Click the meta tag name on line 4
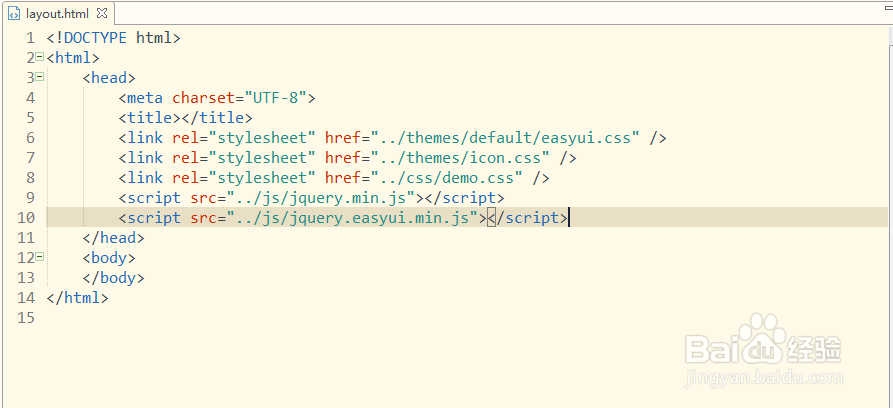Screen dimensions: 893x408 click(x=145, y=98)
